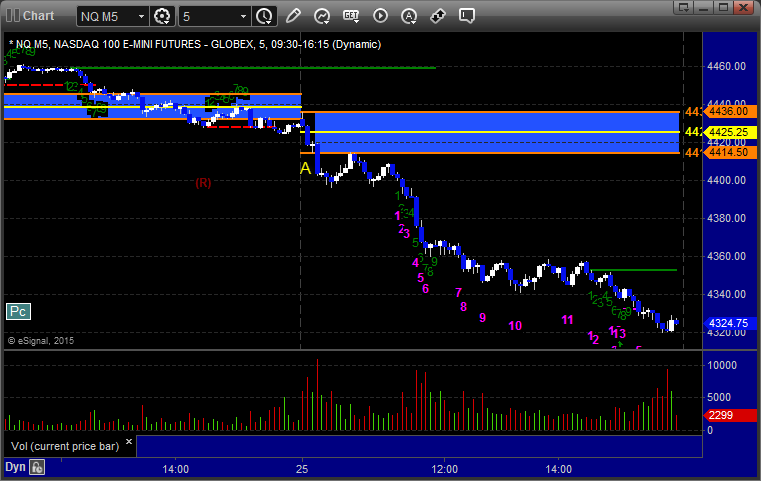The image size is (761, 481).
Task: Click the Pc button on the chart
Action: [x=18, y=312]
